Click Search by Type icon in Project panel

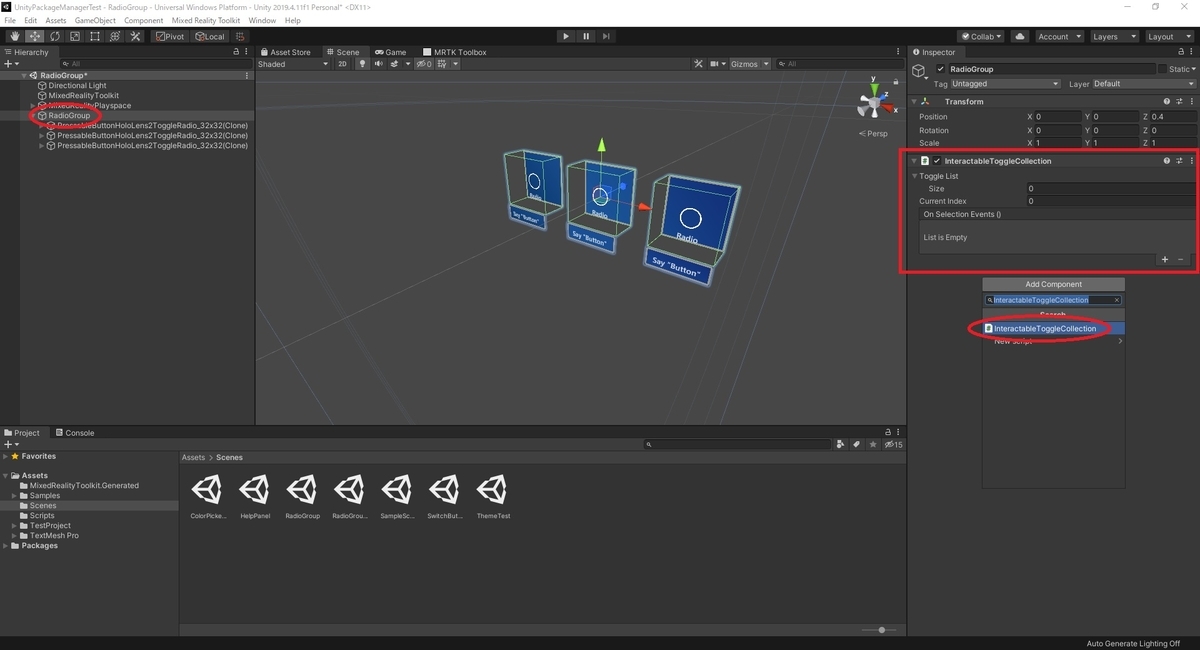tap(842, 444)
